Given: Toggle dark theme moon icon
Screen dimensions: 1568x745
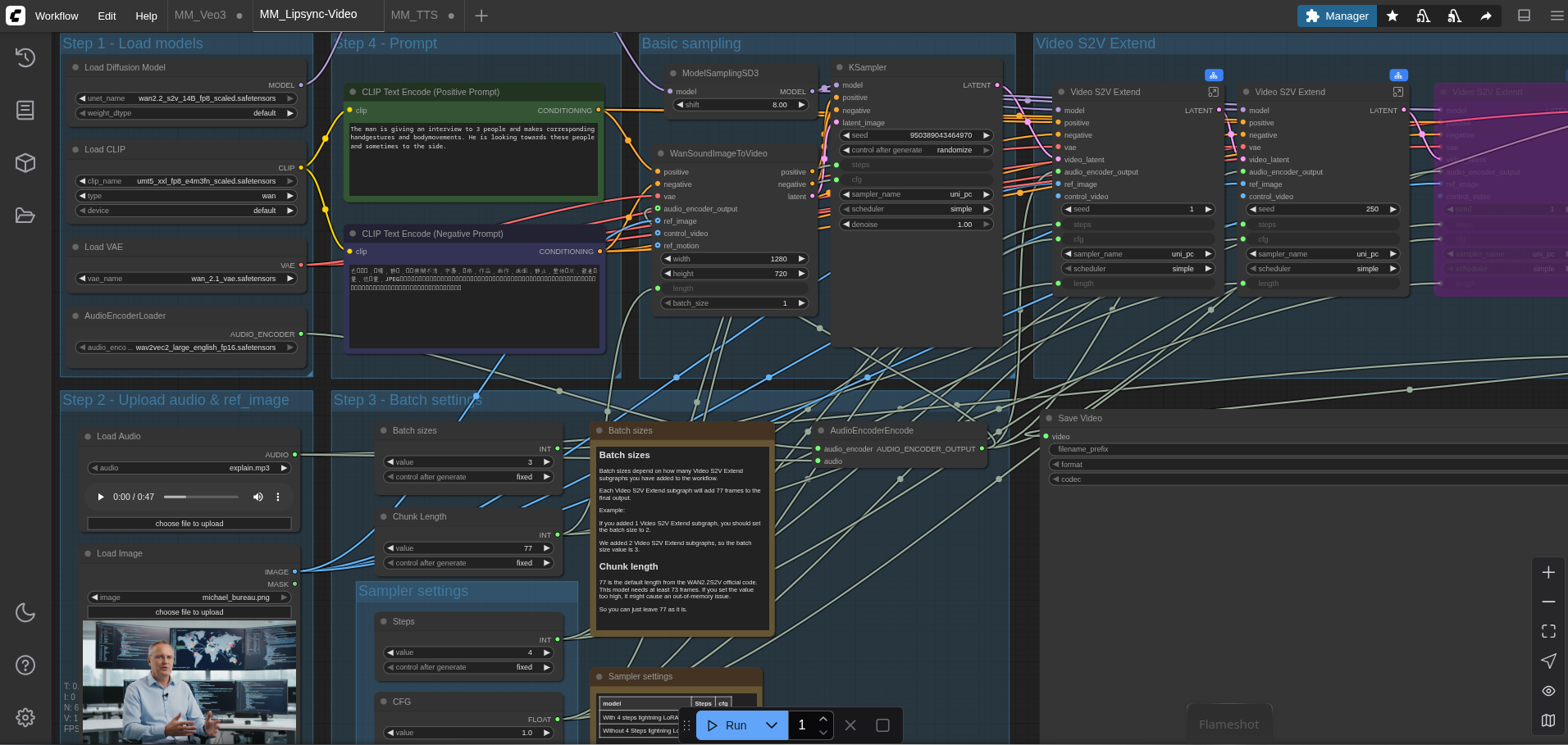Looking at the screenshot, I should [25, 612].
